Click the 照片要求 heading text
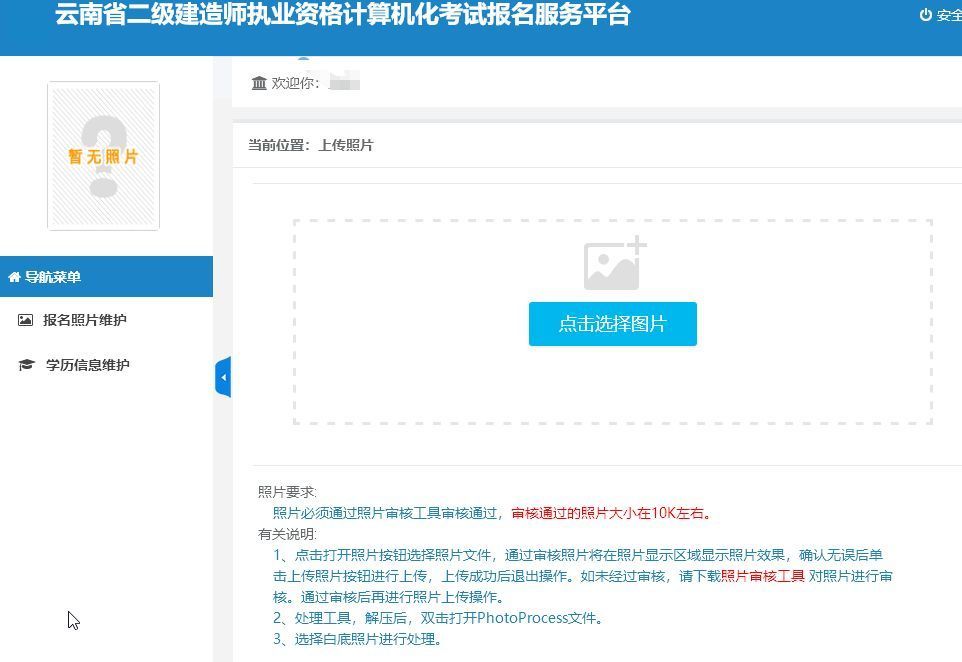The height and width of the screenshot is (662, 962). coord(287,492)
